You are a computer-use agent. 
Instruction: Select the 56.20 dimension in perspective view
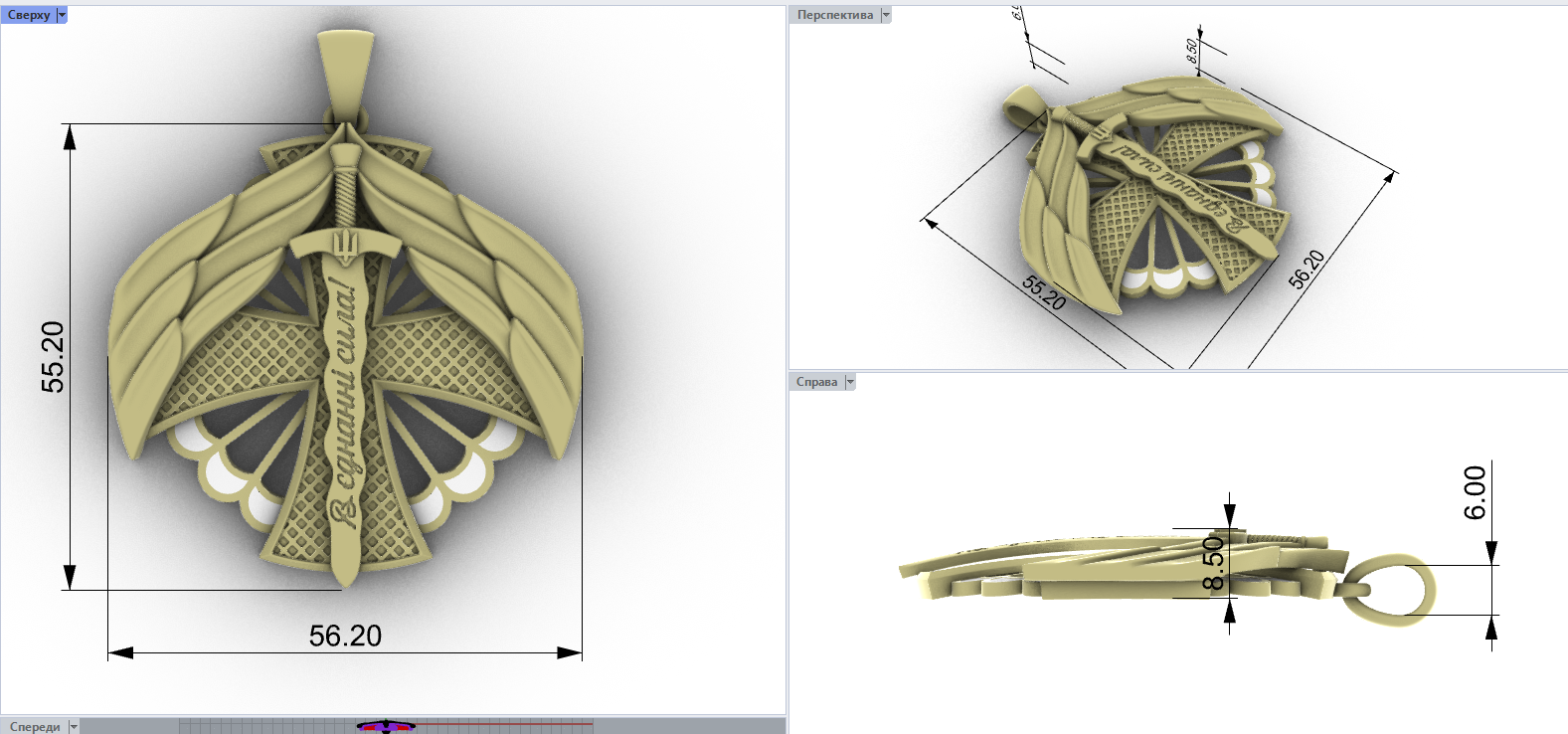click(x=1307, y=270)
